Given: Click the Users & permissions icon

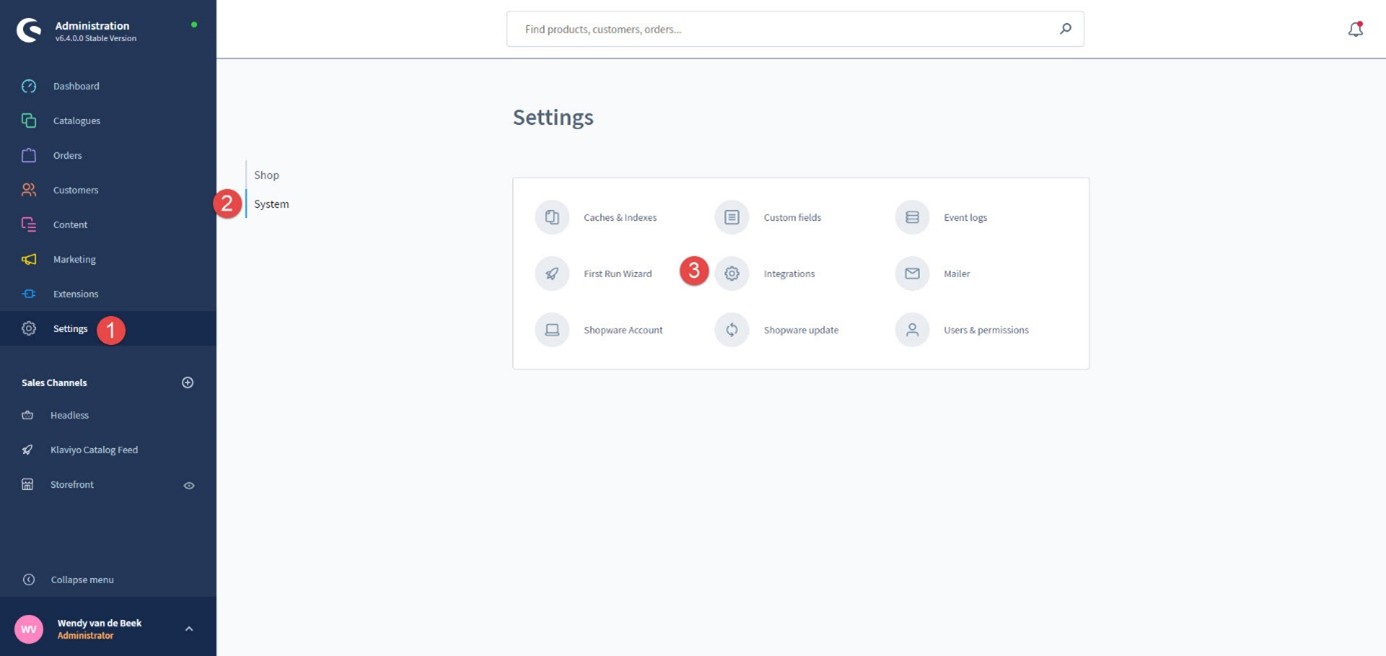Looking at the screenshot, I should tap(912, 330).
